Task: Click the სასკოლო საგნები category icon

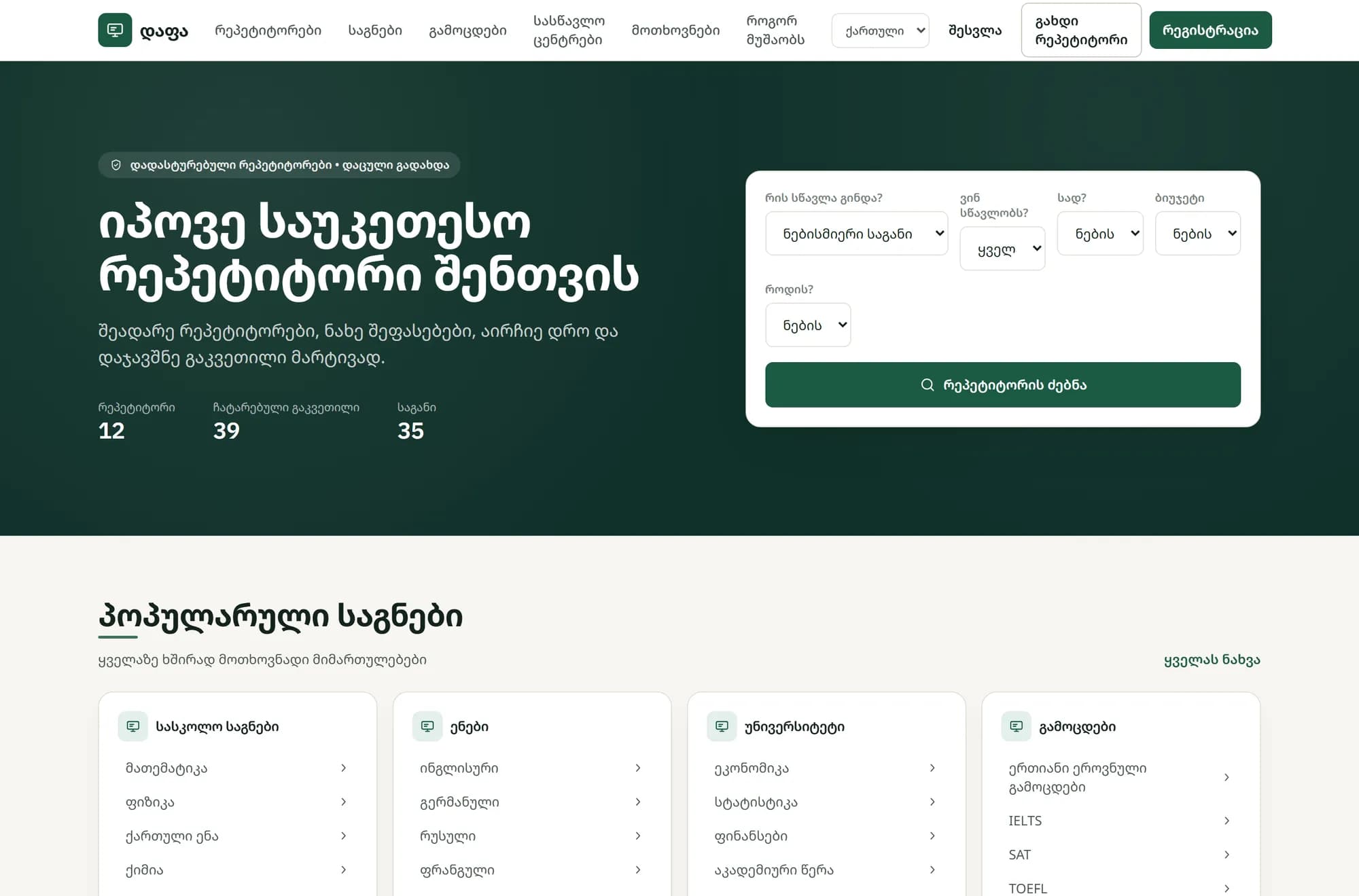Action: [x=133, y=726]
